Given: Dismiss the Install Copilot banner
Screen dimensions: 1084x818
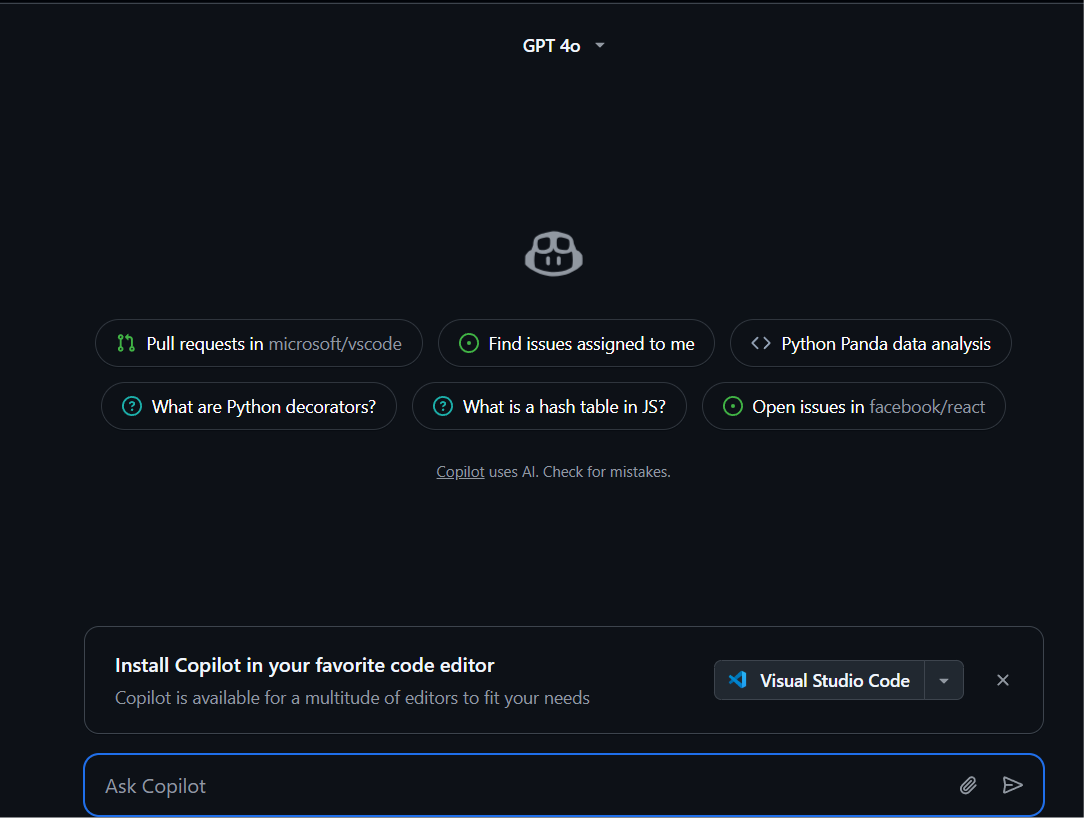Looking at the screenshot, I should click(1002, 680).
